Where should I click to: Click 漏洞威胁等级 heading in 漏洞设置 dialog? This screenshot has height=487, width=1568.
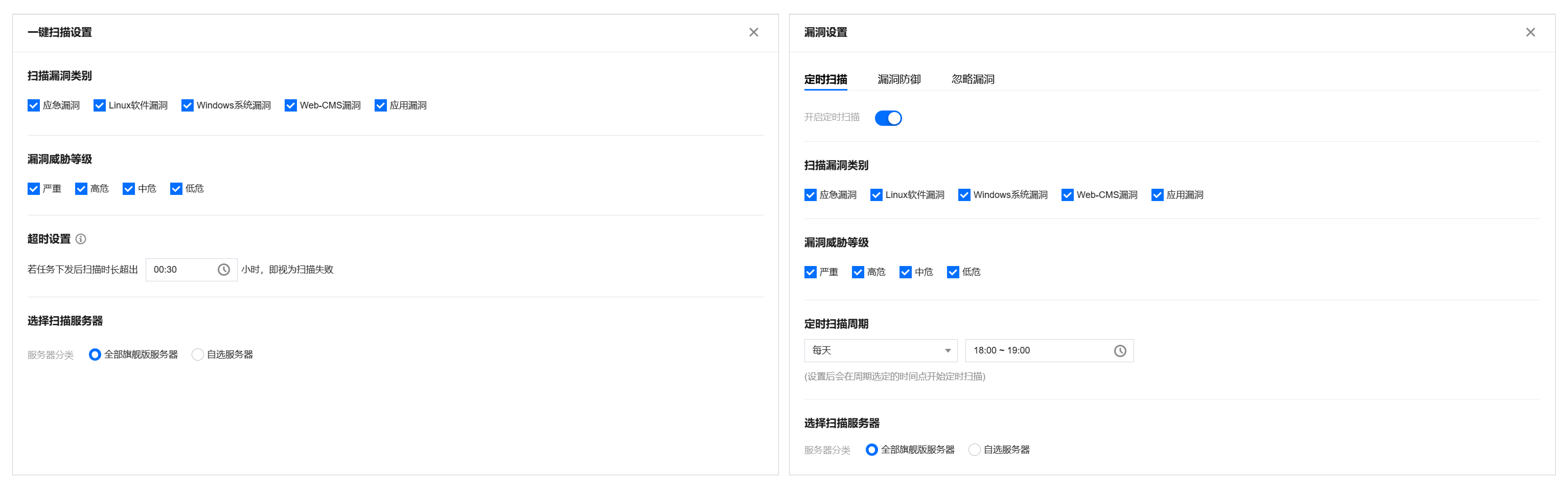[x=836, y=242]
